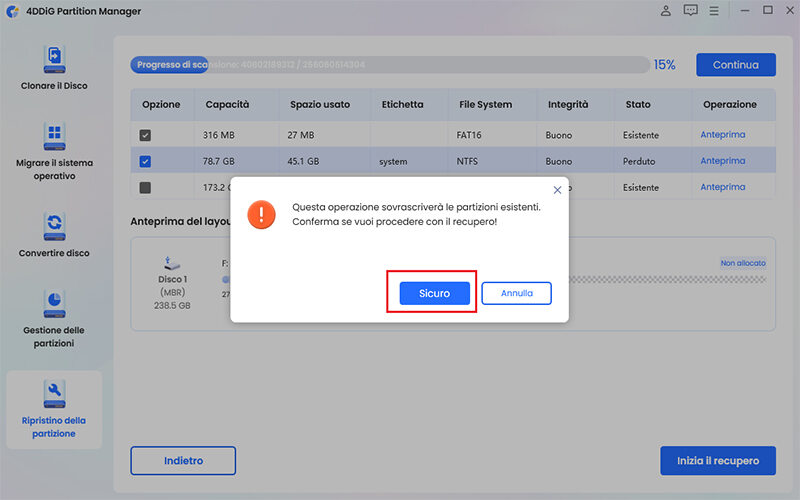Click the orange warning icon in dialog

[x=262, y=213]
